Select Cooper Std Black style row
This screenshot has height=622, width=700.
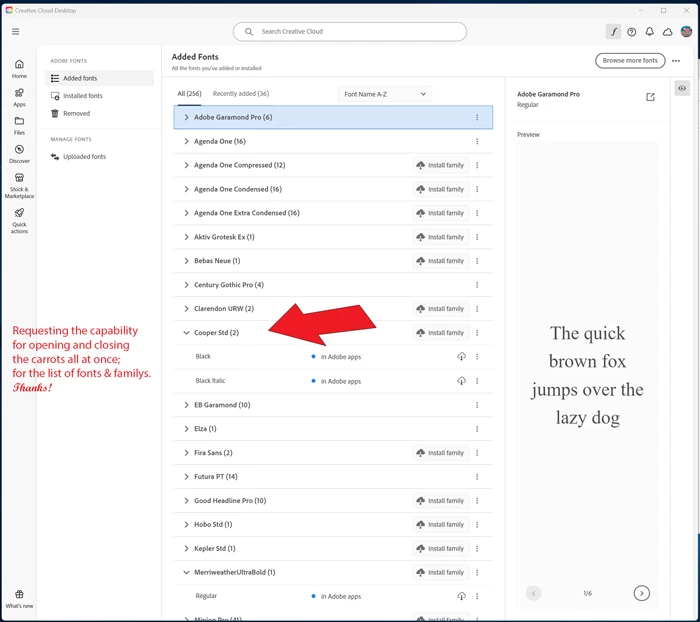click(x=333, y=357)
